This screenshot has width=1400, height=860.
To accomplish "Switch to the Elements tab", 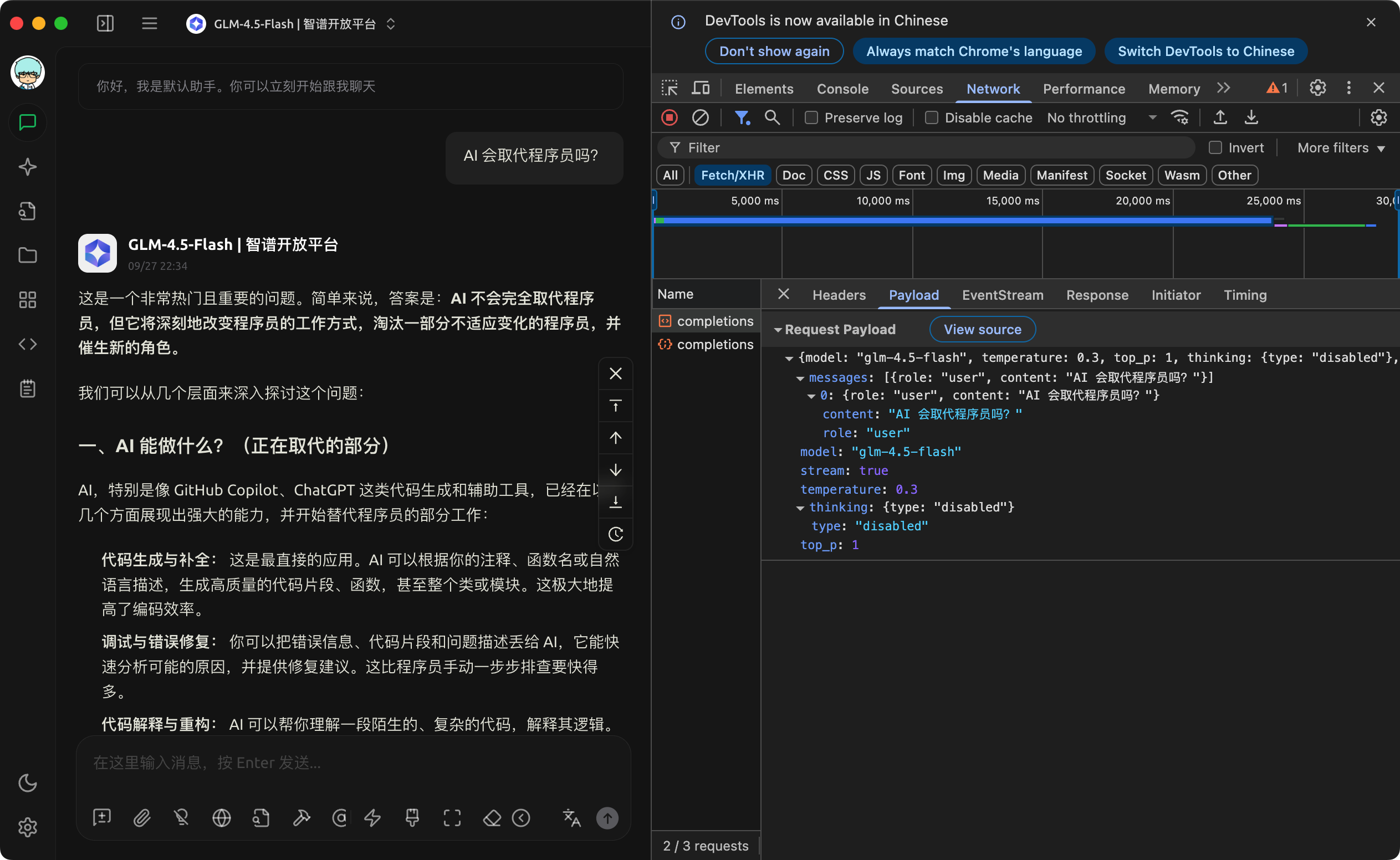I will 763,89.
